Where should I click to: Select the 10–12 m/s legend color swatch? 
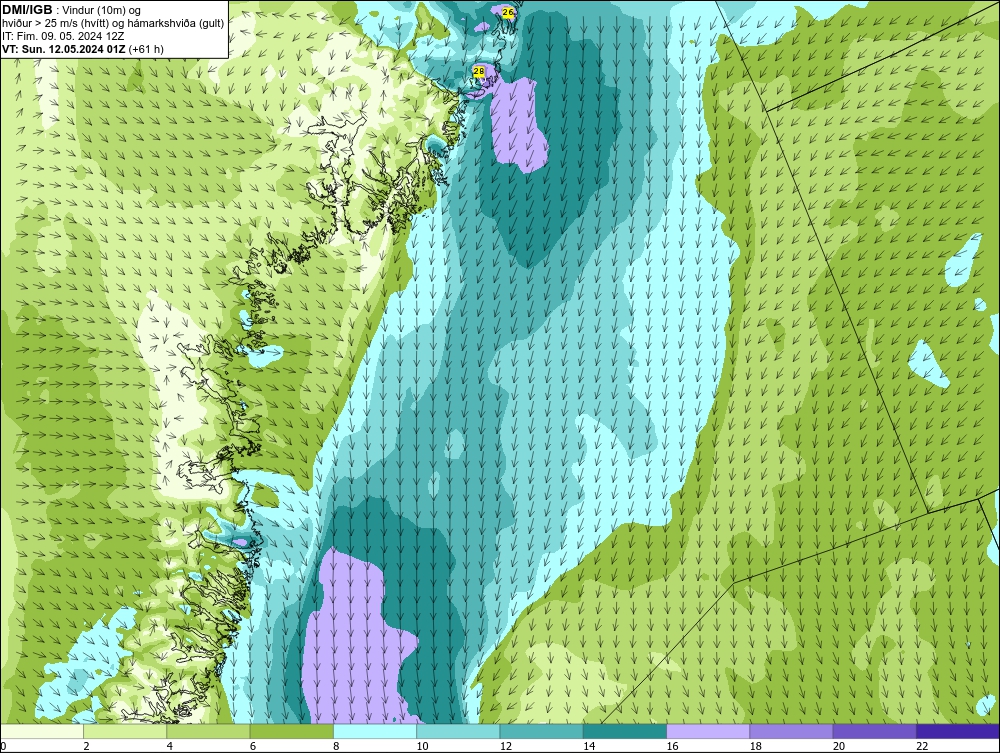pyautogui.click(x=458, y=731)
